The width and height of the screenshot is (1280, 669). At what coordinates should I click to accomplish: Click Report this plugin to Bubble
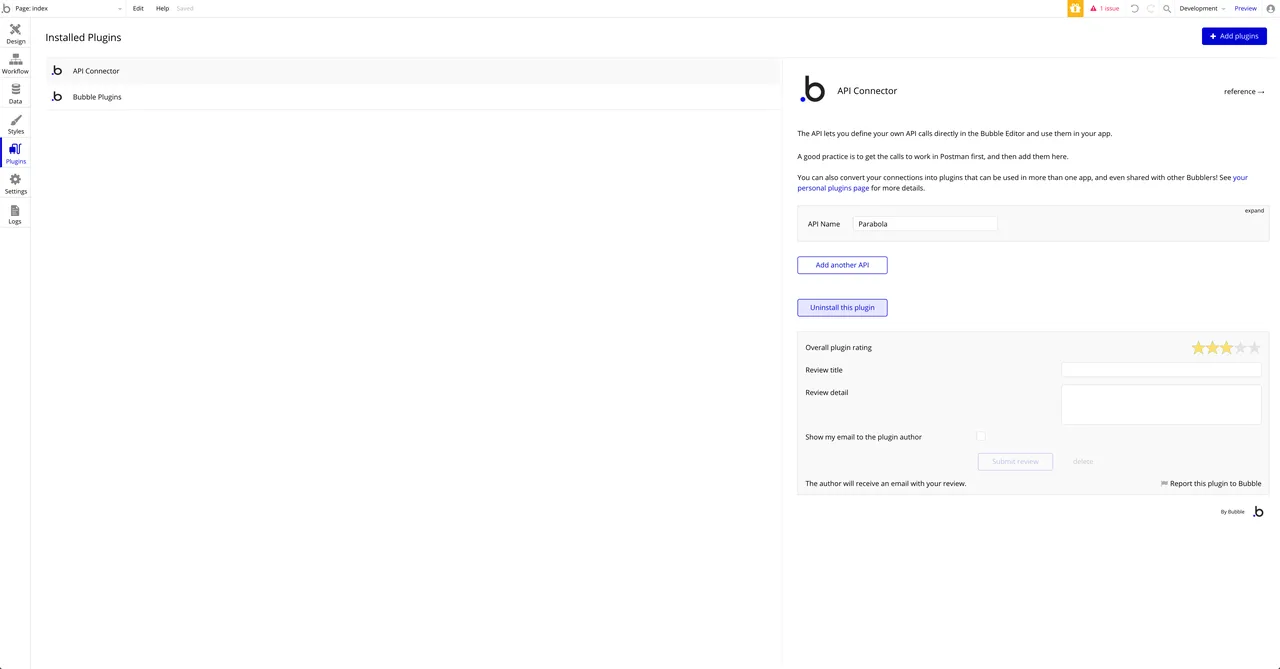(x=1215, y=484)
